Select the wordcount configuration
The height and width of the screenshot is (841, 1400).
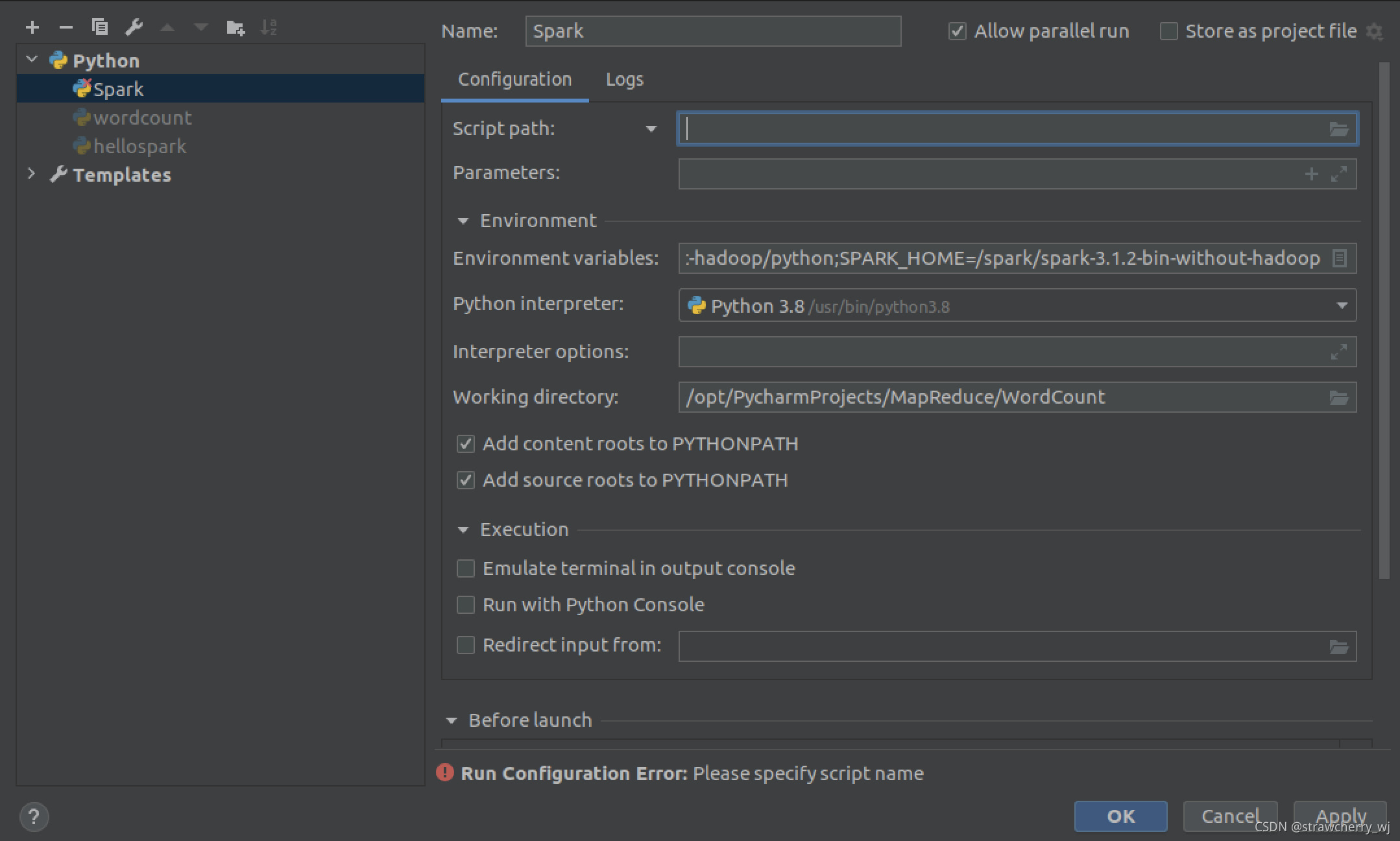(142, 117)
